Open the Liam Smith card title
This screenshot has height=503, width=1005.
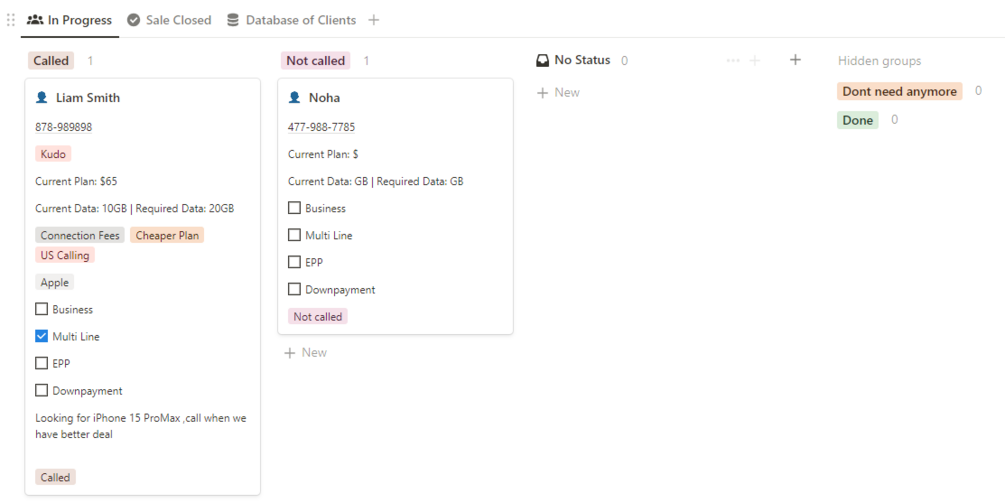point(88,98)
